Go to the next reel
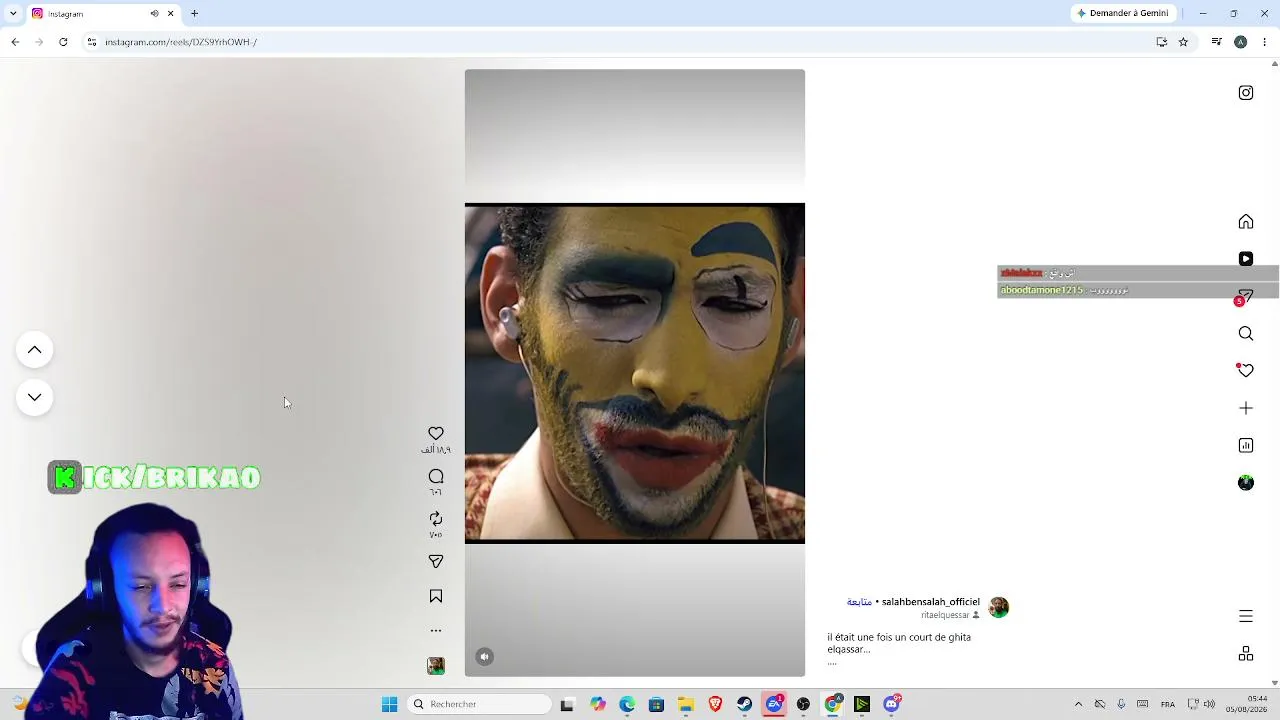1280x720 pixels. point(34,398)
